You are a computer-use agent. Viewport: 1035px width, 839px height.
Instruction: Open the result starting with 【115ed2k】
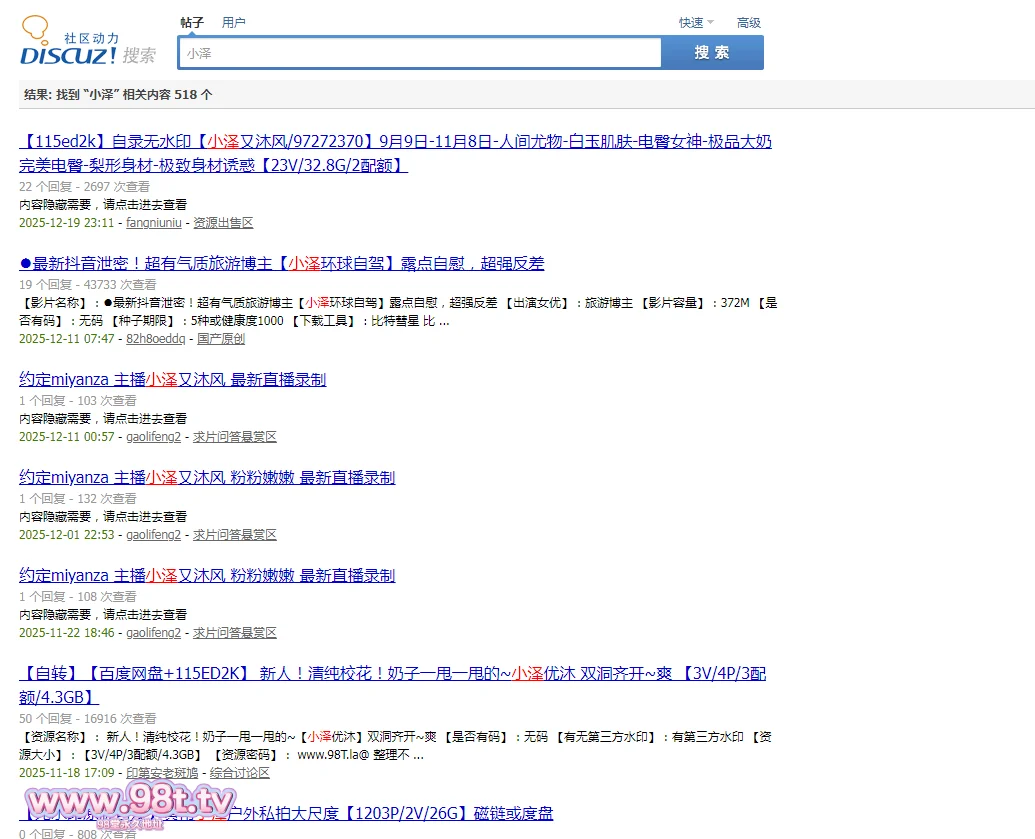395,142
